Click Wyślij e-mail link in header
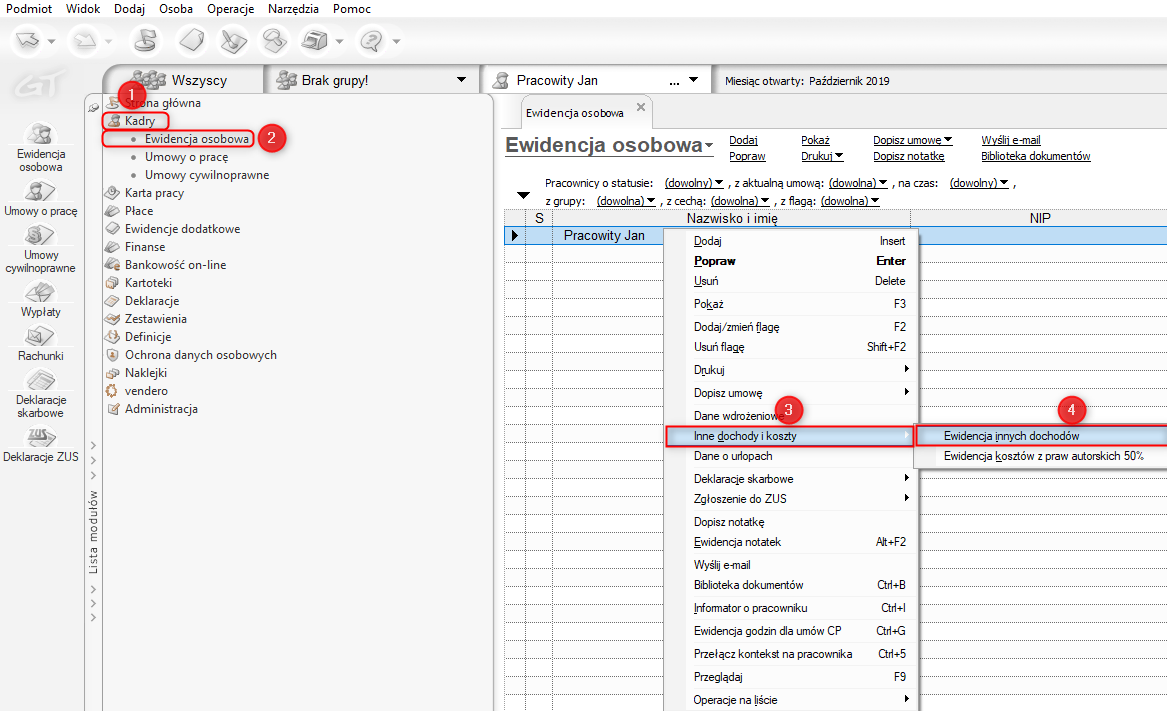Viewport: 1167px width, 711px height. (x=1011, y=140)
